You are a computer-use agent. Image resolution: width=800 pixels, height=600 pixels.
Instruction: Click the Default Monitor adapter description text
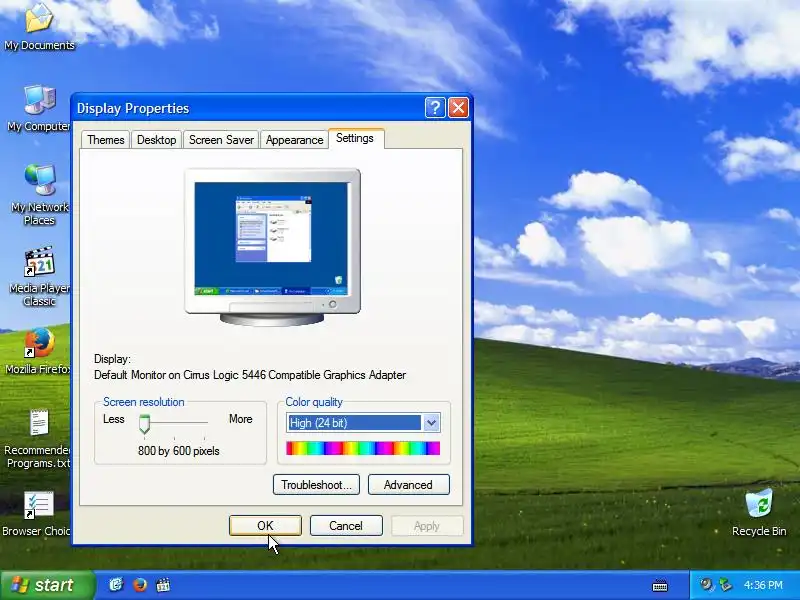250,375
